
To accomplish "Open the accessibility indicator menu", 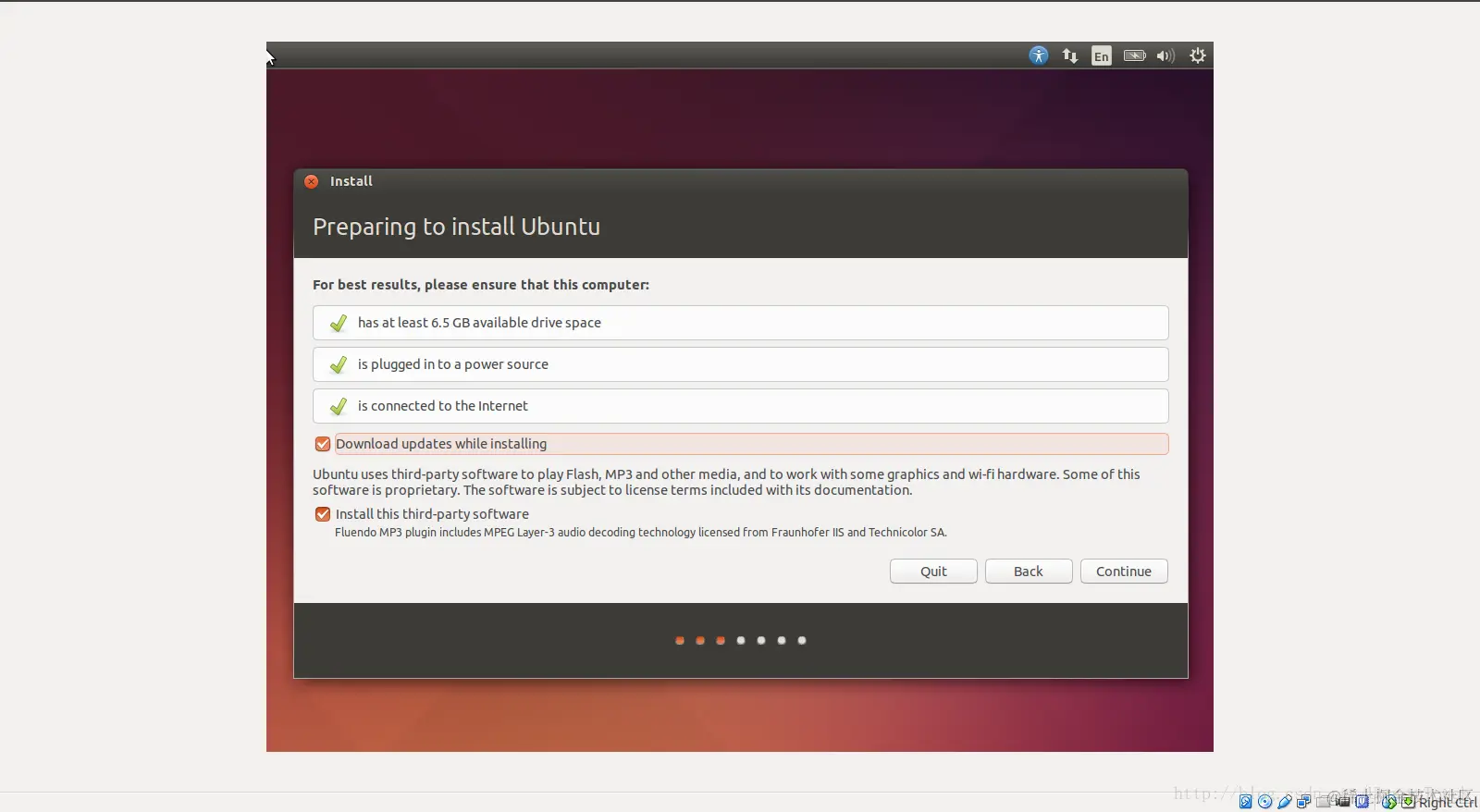I will pyautogui.click(x=1039, y=55).
